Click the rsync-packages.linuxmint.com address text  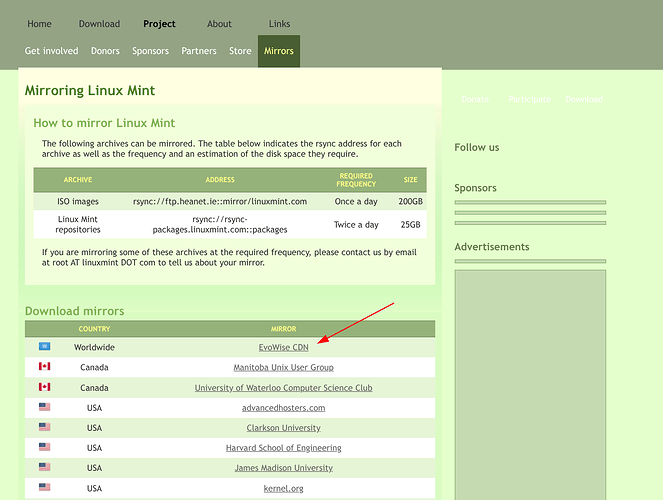[220, 224]
